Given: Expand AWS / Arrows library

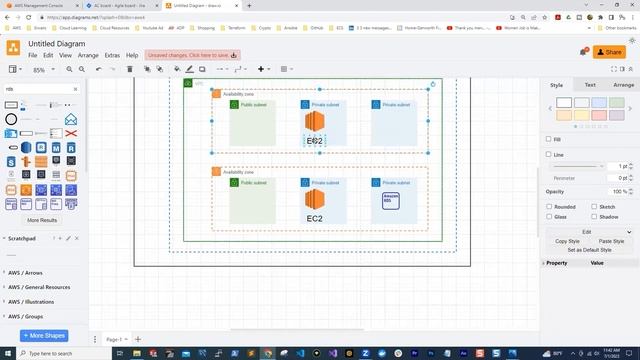Looking at the screenshot, I should click(25, 273).
